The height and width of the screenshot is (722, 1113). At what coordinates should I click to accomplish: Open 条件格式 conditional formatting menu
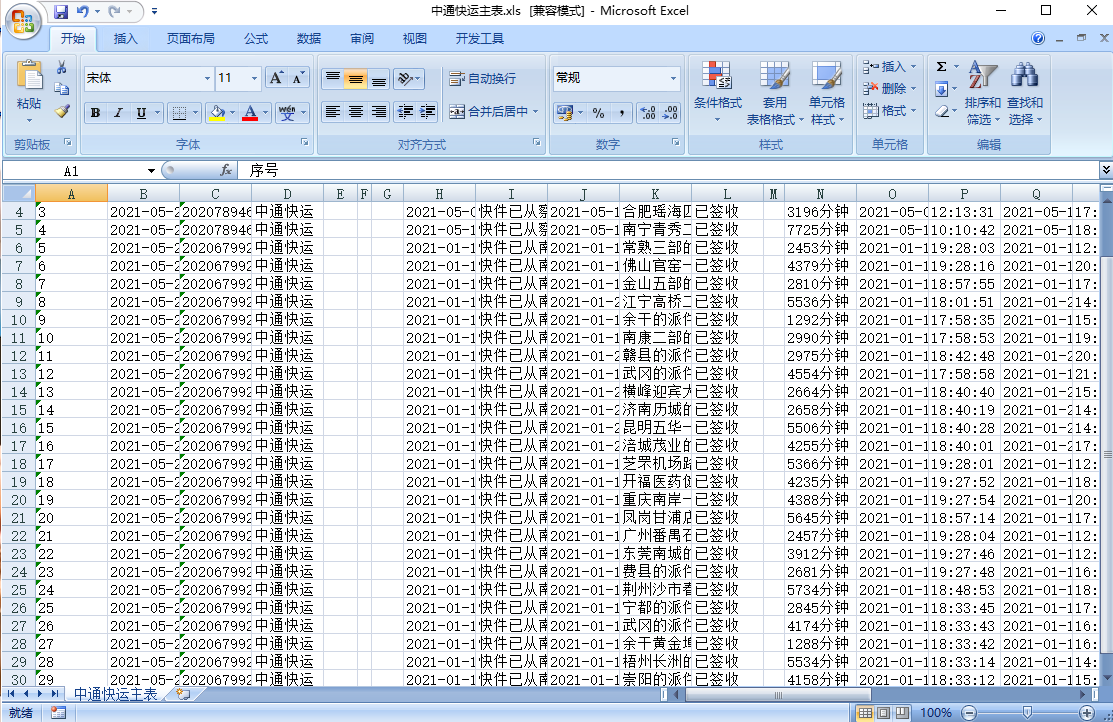coord(718,92)
